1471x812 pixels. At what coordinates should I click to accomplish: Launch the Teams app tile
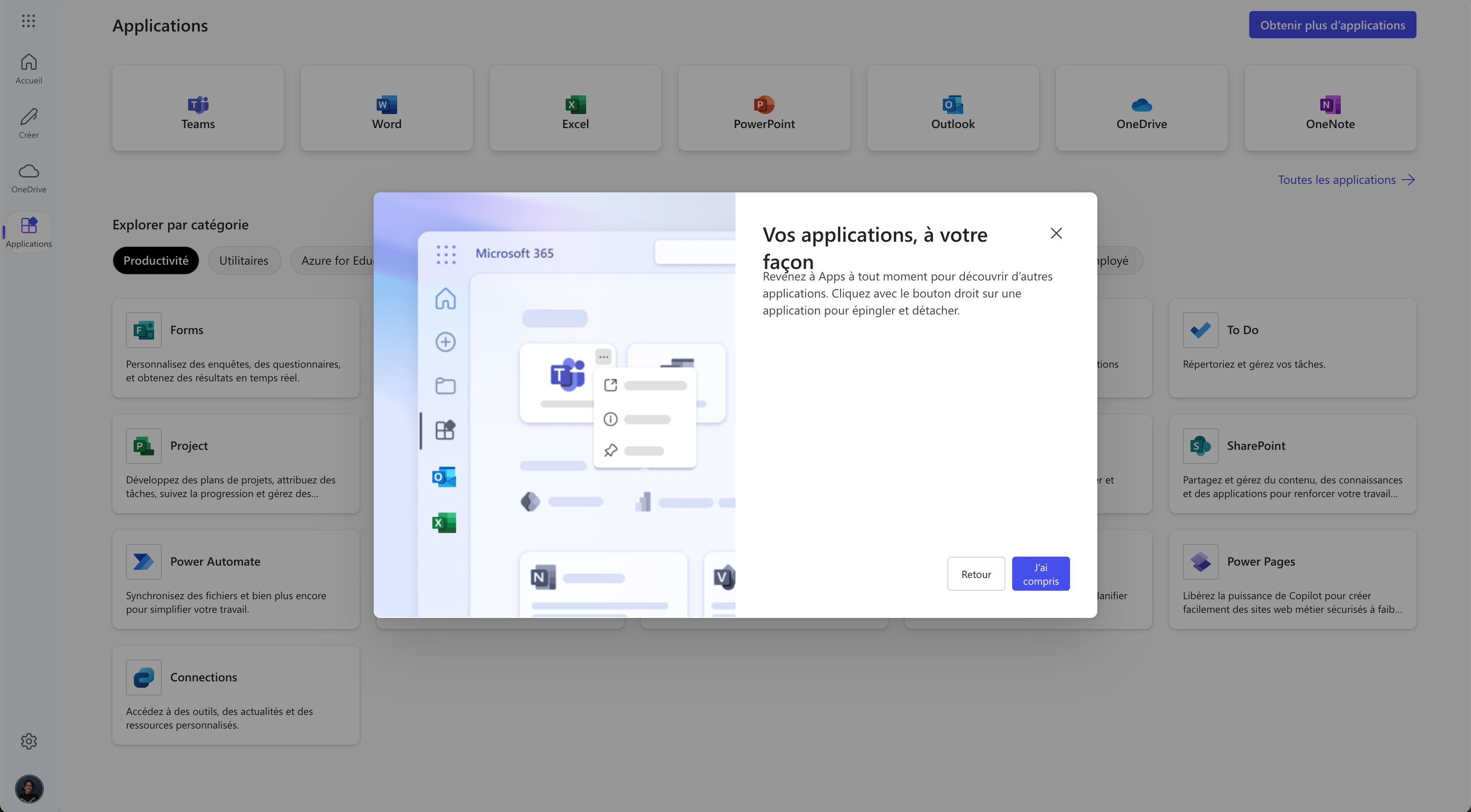point(198,108)
